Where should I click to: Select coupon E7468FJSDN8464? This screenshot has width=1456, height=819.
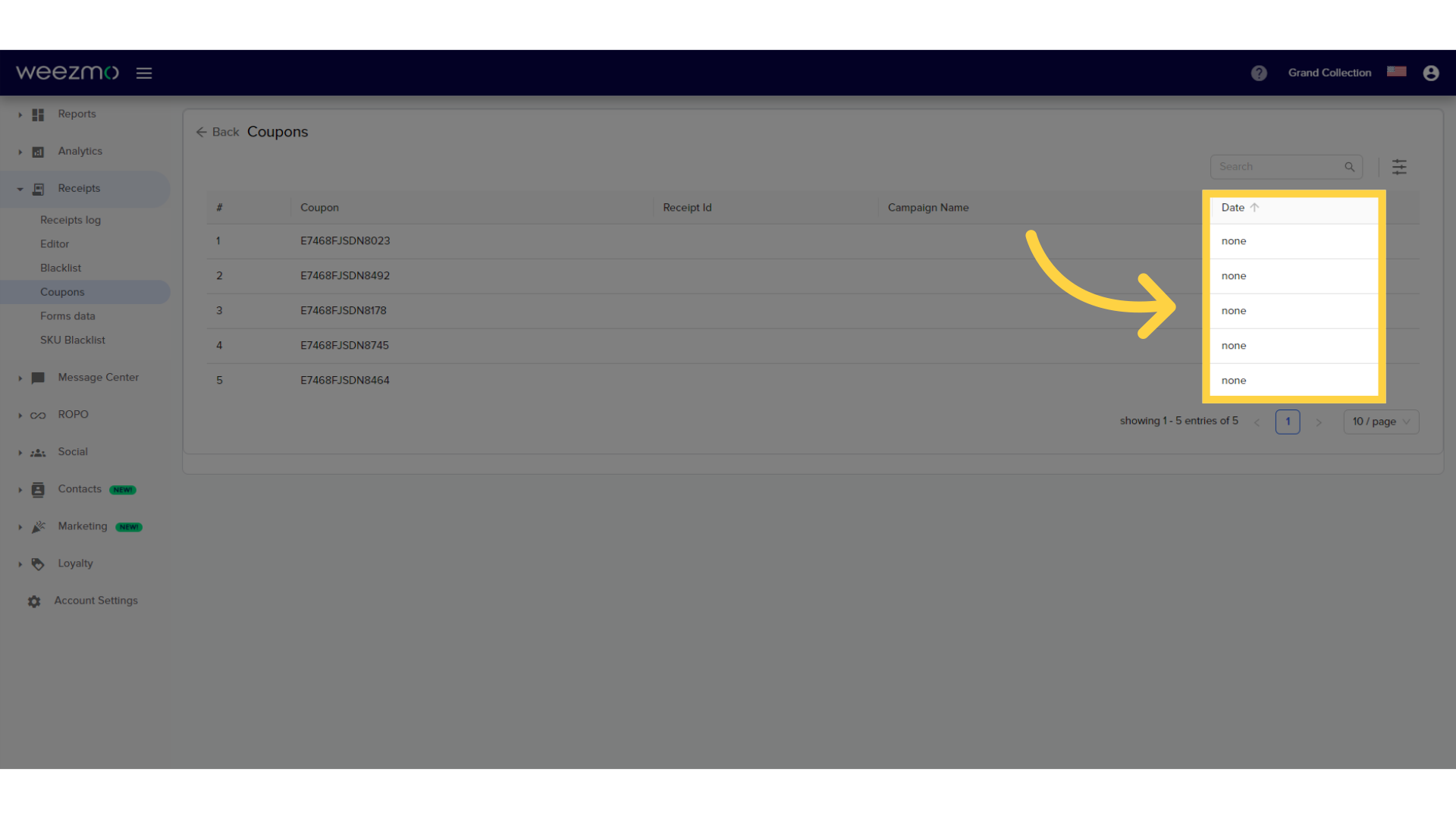pos(345,381)
